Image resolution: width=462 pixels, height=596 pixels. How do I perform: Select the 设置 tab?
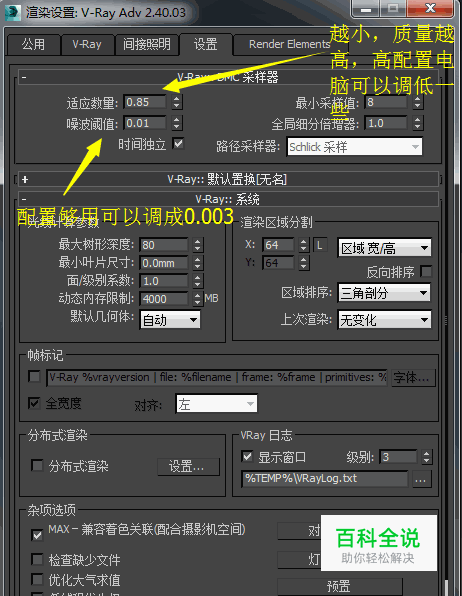pyautogui.click(x=206, y=44)
